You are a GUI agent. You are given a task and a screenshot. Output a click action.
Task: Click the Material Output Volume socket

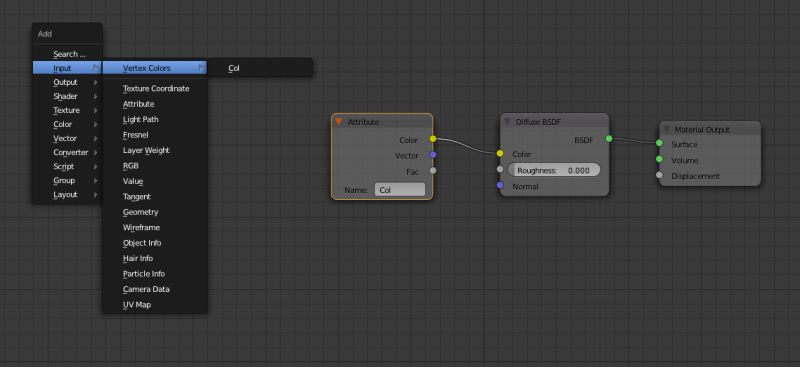point(659,159)
